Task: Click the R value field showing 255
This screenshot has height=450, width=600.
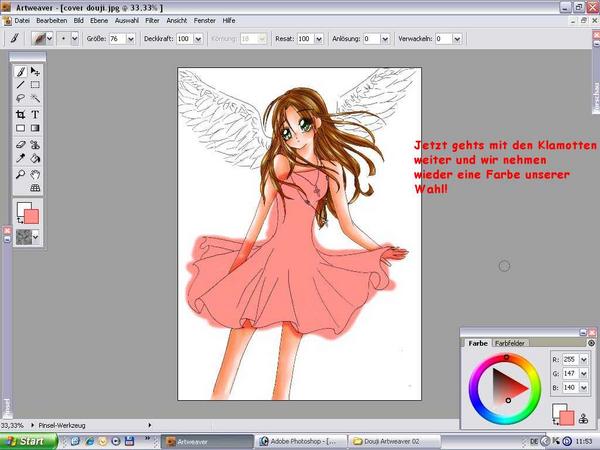Action: pyautogui.click(x=571, y=360)
